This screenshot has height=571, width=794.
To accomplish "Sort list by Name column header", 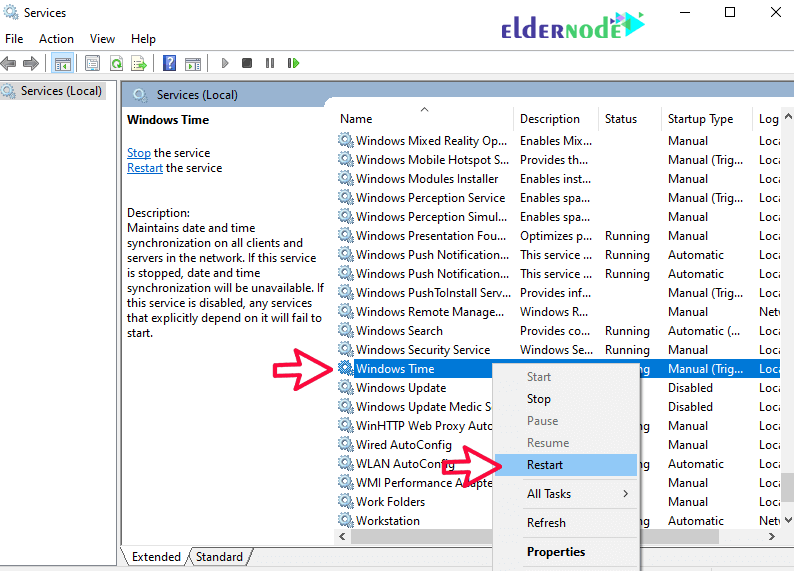I will 356,119.
